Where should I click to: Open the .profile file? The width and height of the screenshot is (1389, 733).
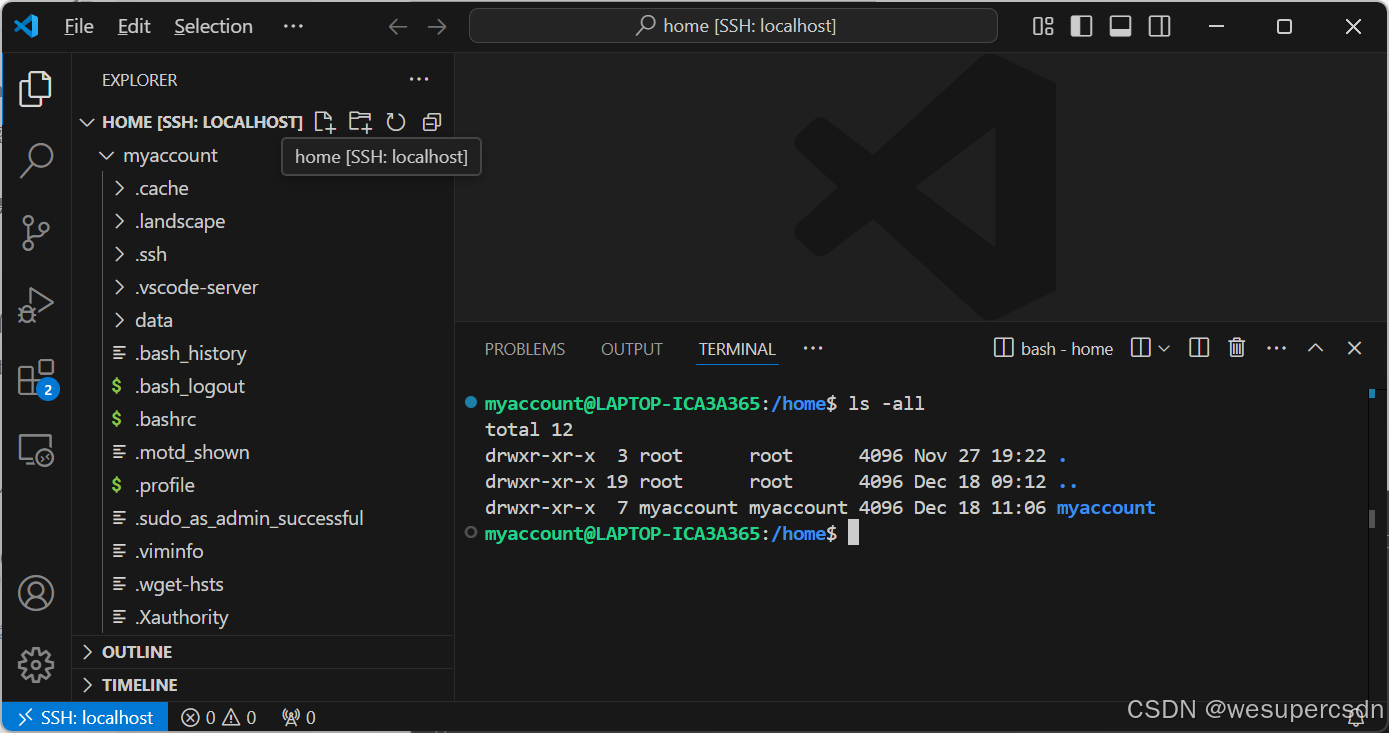click(165, 485)
